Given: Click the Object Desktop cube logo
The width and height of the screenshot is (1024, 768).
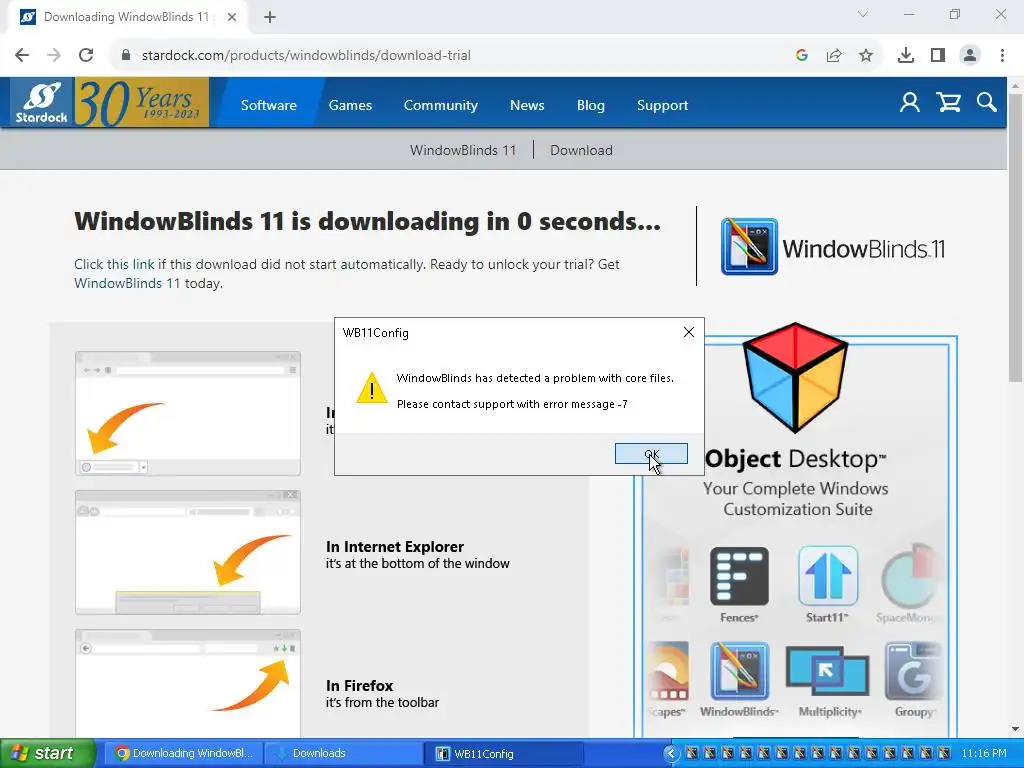Looking at the screenshot, I should click(795, 377).
